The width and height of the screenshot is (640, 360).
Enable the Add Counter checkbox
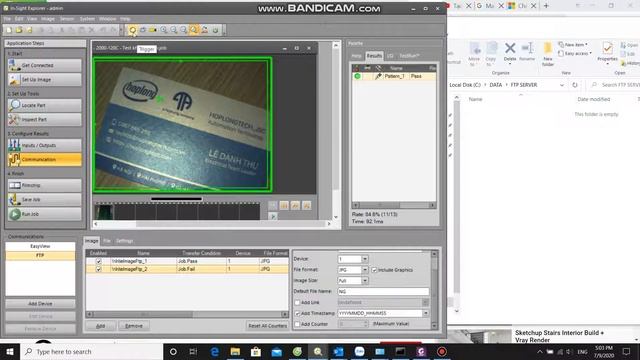[298, 324]
